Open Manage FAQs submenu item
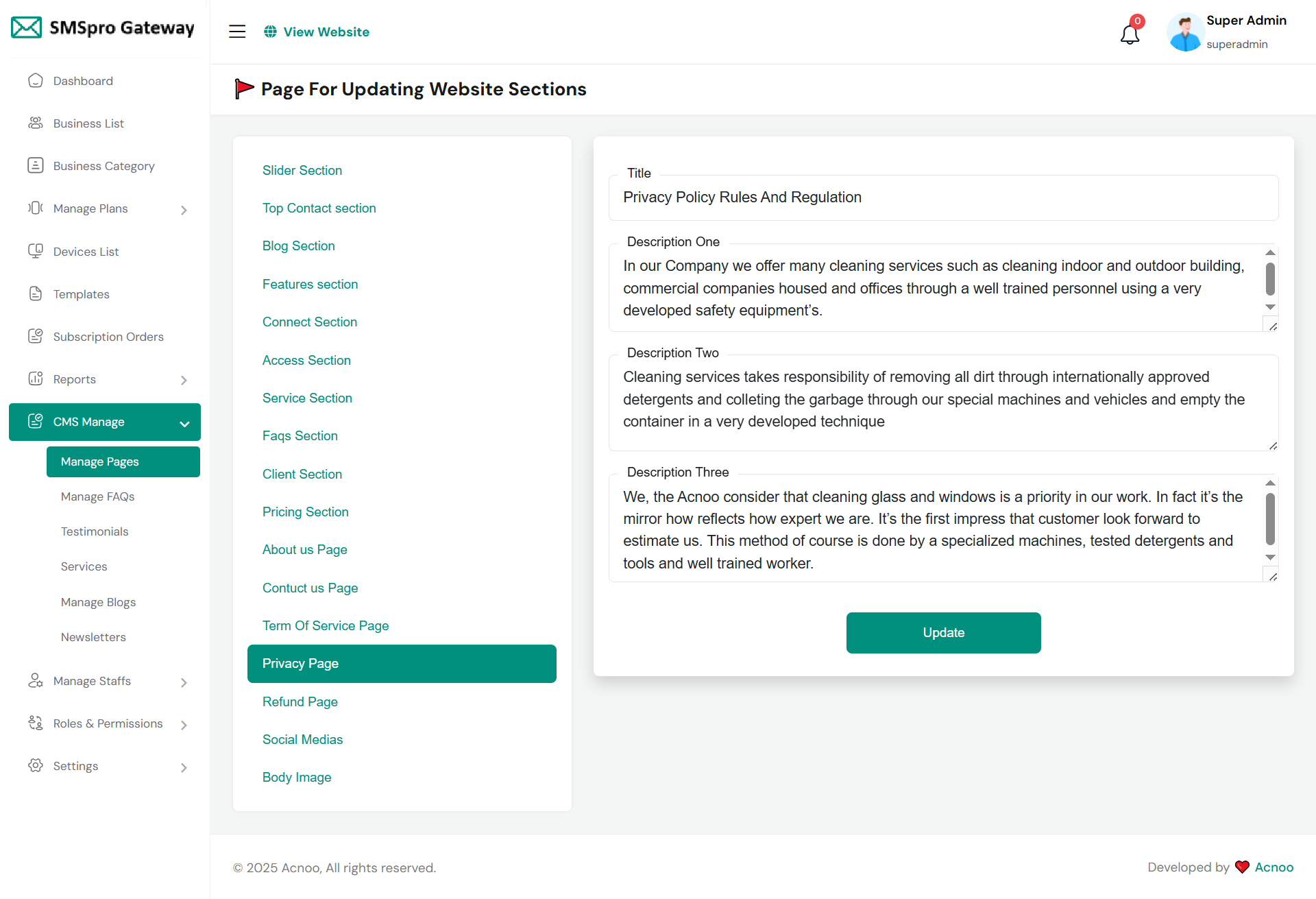1316x899 pixels. [x=97, y=496]
